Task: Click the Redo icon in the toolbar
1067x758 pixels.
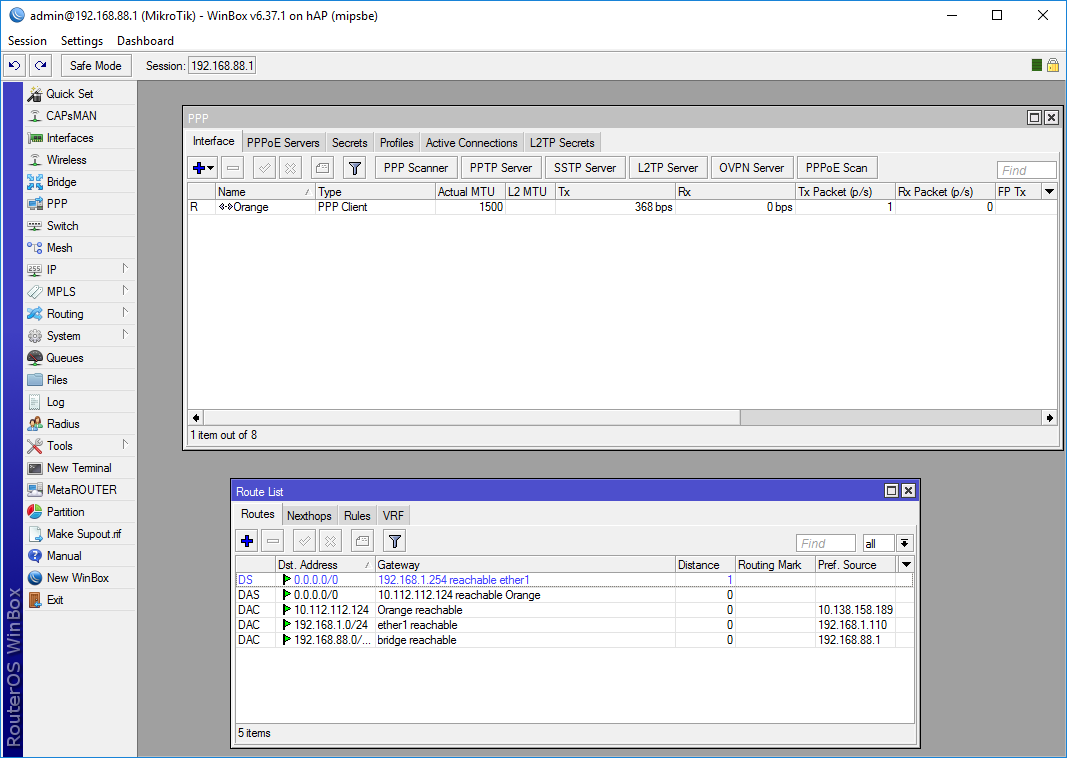Action: 40,65
